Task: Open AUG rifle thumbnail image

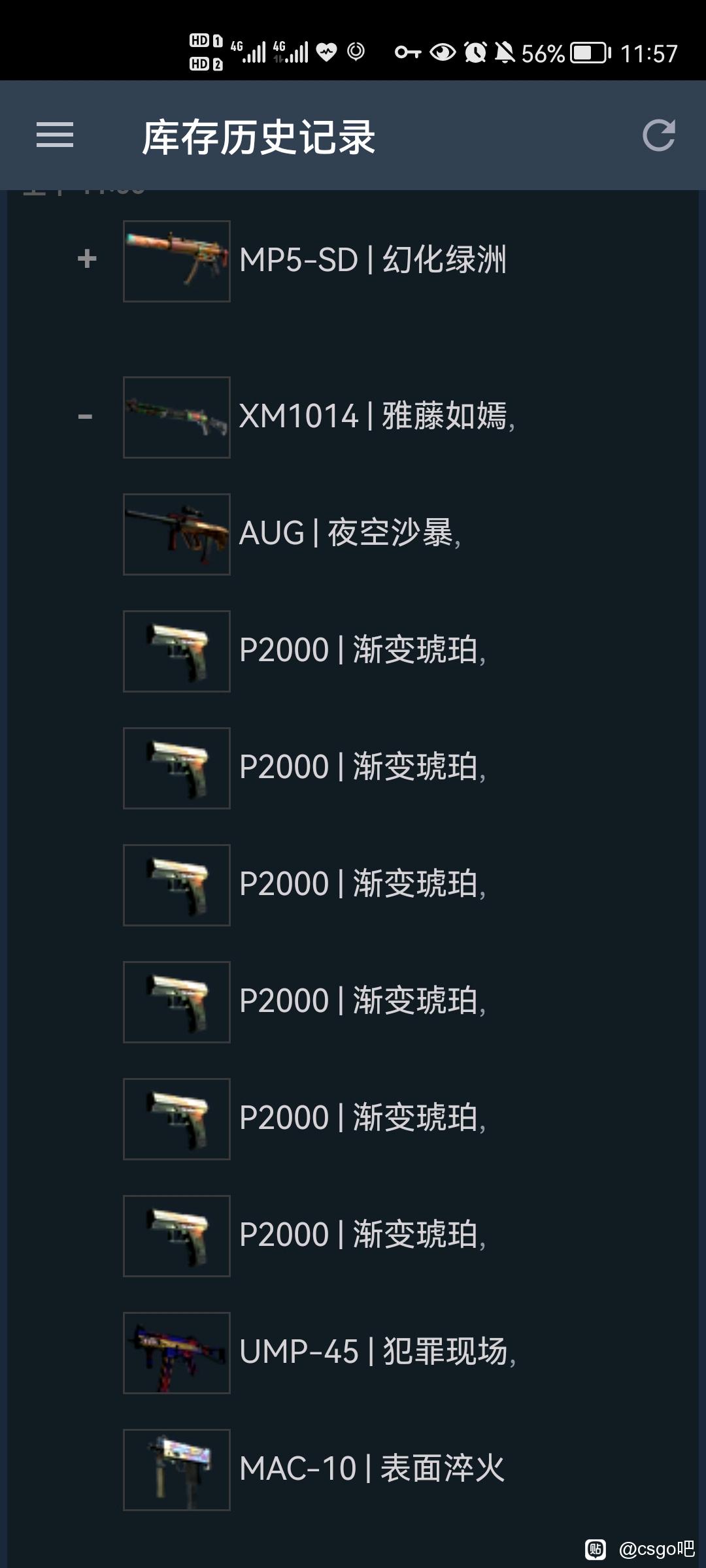Action: pyautogui.click(x=176, y=534)
